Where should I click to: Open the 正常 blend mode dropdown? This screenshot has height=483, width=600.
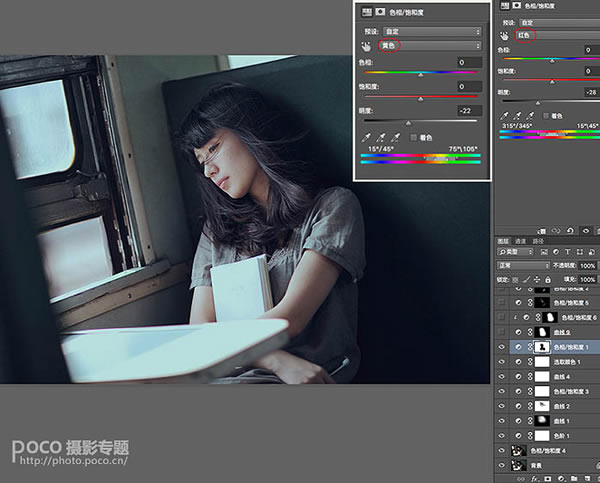click(x=523, y=265)
